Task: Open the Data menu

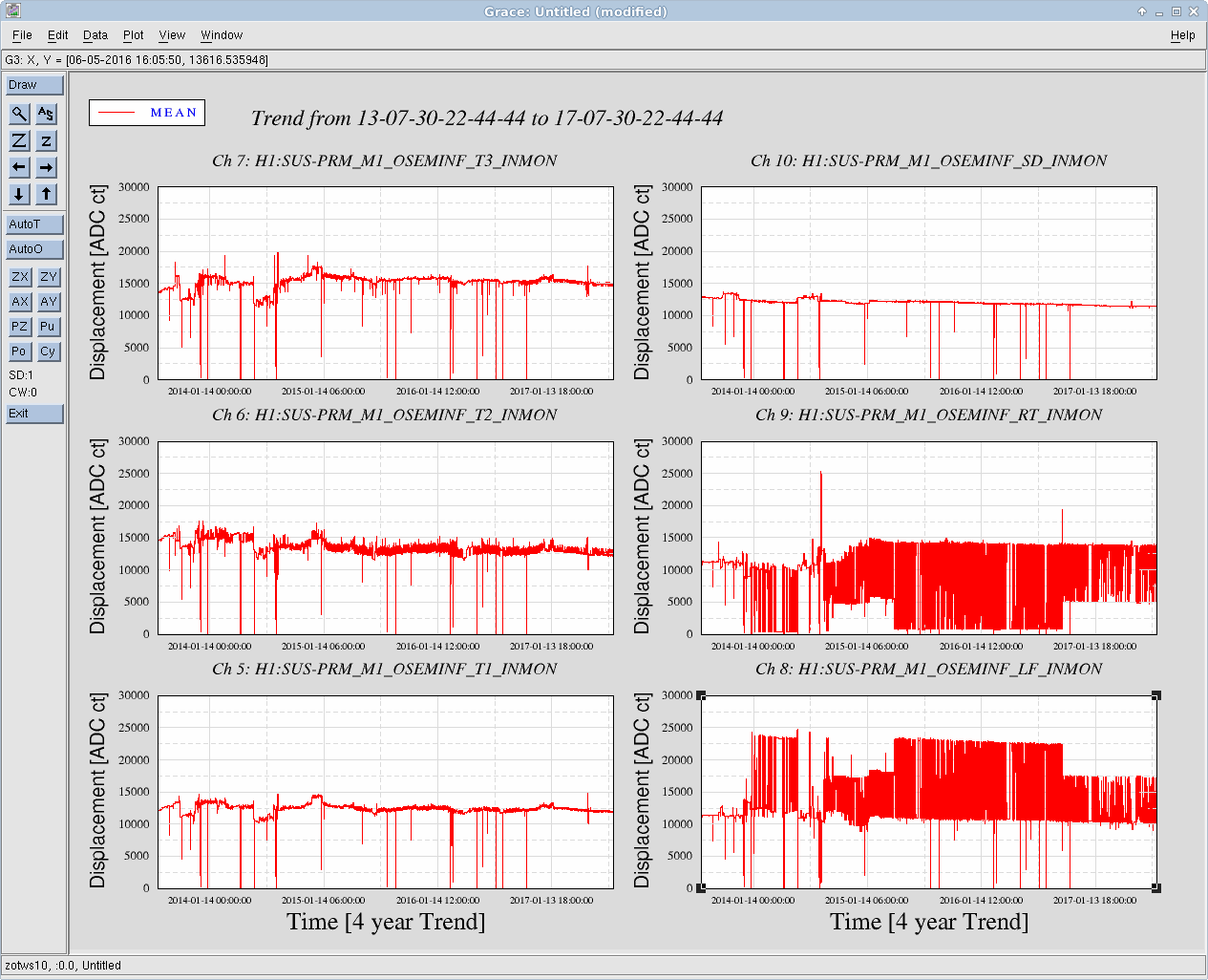Action: pyautogui.click(x=95, y=35)
